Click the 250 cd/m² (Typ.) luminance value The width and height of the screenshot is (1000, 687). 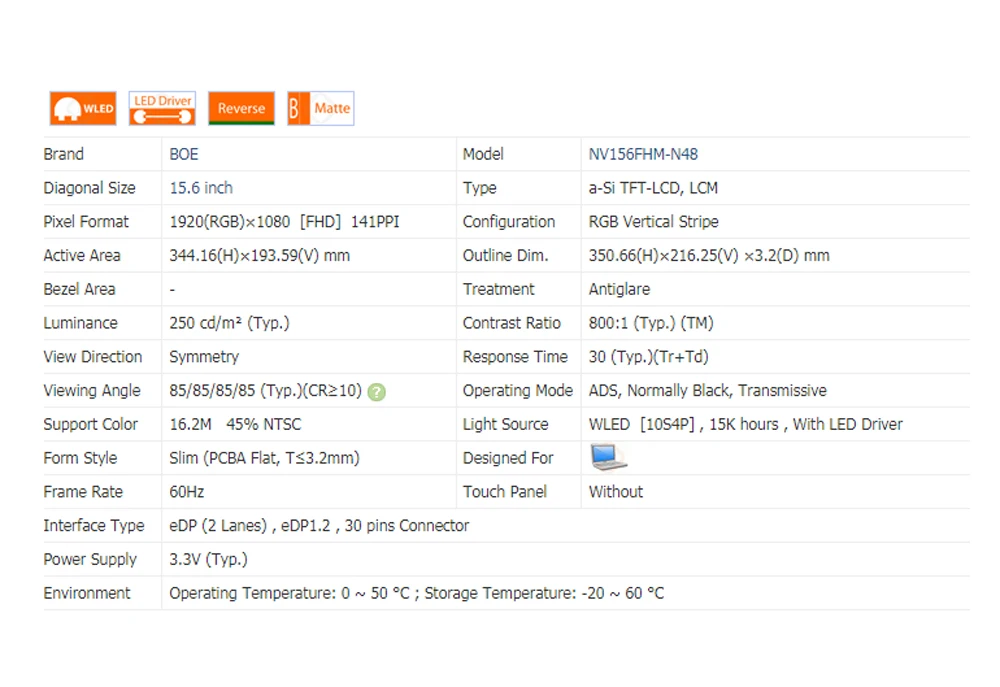(229, 323)
